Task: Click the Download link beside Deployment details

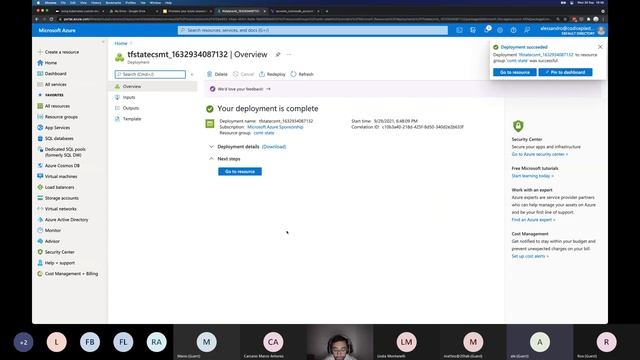Action: pos(274,147)
